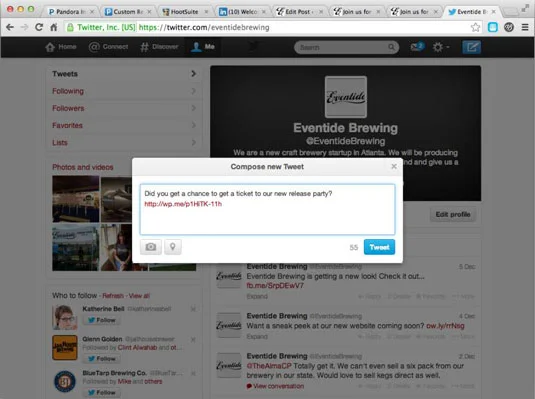This screenshot has width=535, height=399.
Task: Close the Compose new Tweet dialog
Action: pos(394,166)
